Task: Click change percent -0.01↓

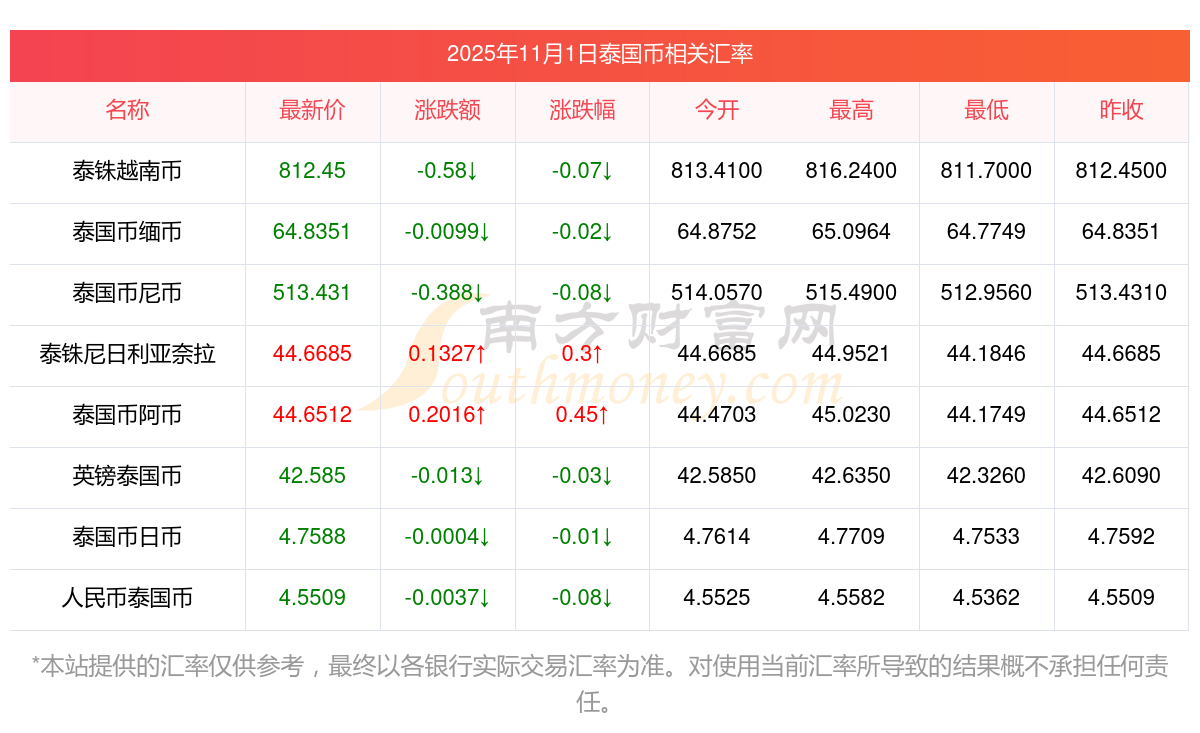Action: (x=582, y=537)
